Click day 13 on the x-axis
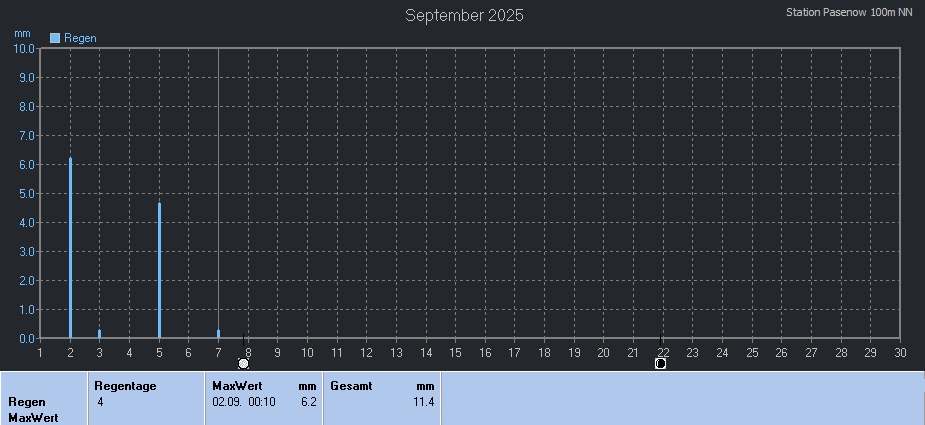Viewport: 925px width, 425px height. pos(396,353)
